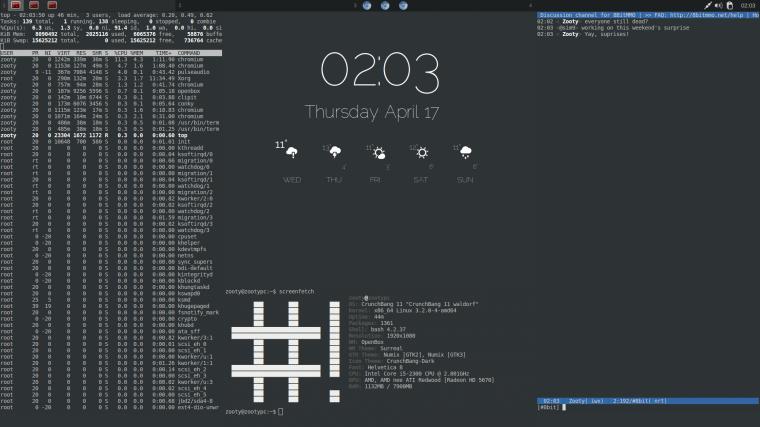This screenshot has height=427, width=760.
Task: Click the %CPU column header in top
Action: point(120,53)
